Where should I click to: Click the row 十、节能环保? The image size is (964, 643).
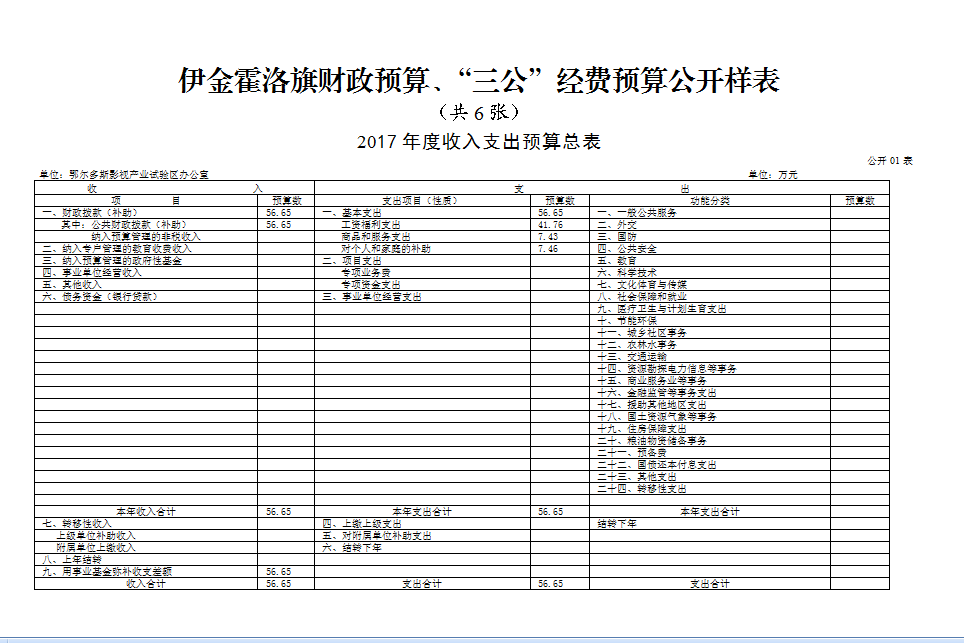tap(709, 321)
